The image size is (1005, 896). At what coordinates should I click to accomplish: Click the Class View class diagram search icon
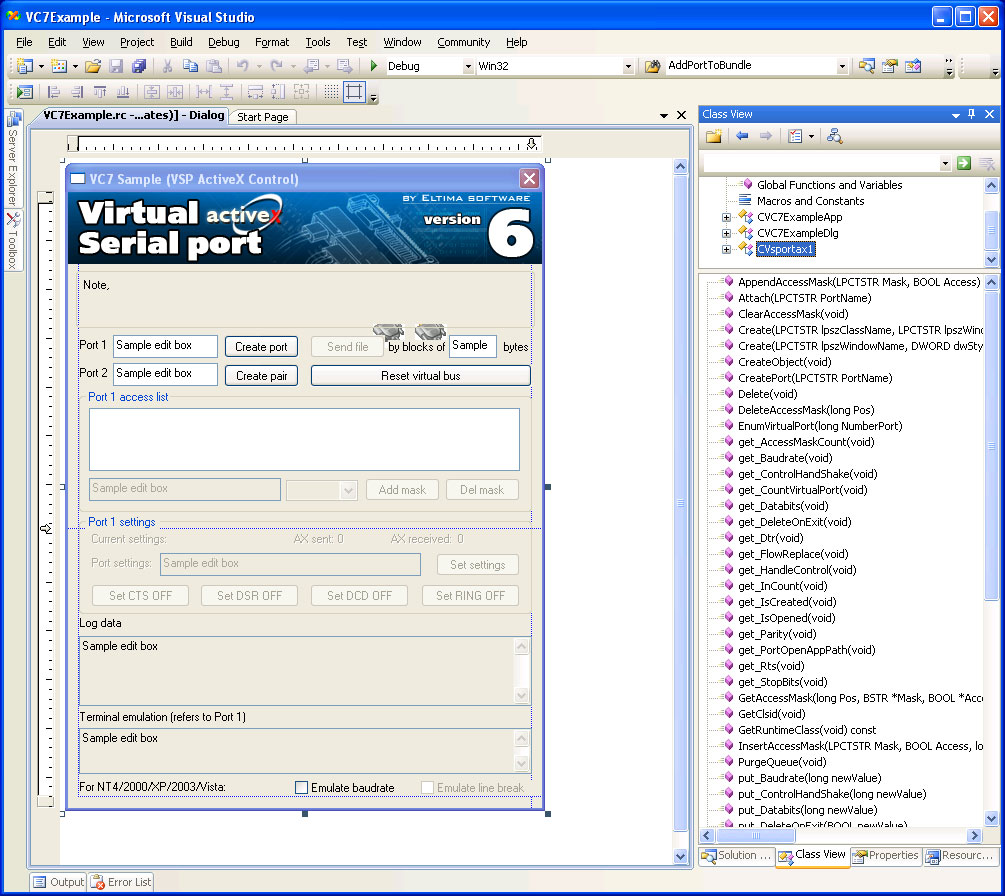click(x=834, y=136)
